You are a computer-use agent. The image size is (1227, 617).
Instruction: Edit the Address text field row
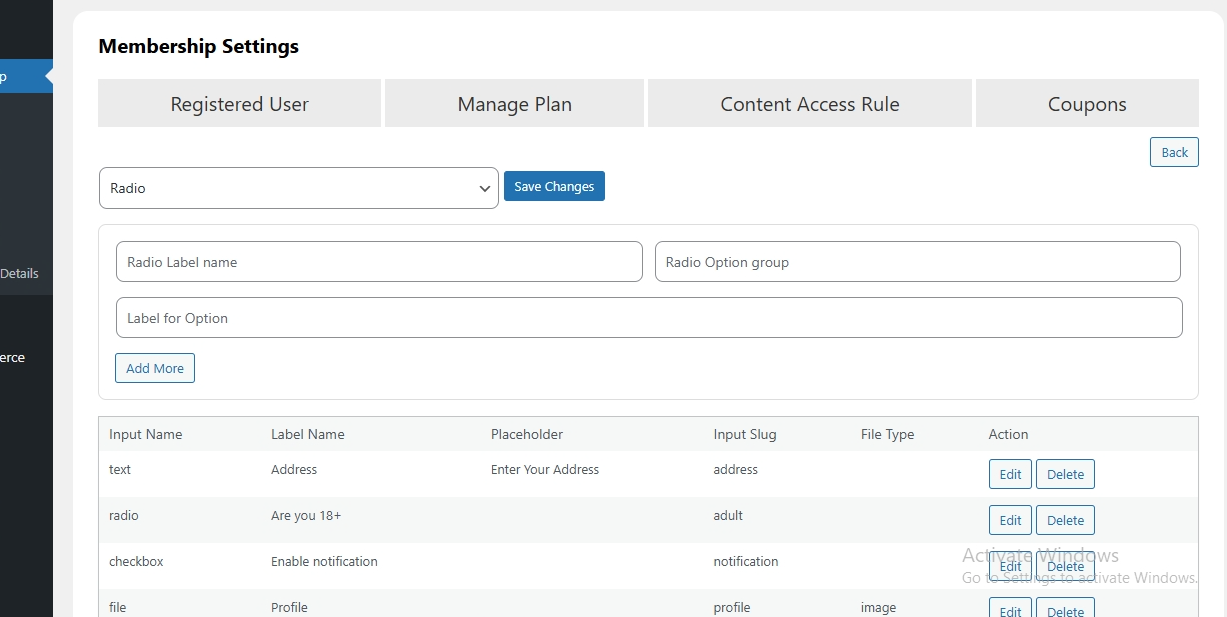(x=1010, y=474)
